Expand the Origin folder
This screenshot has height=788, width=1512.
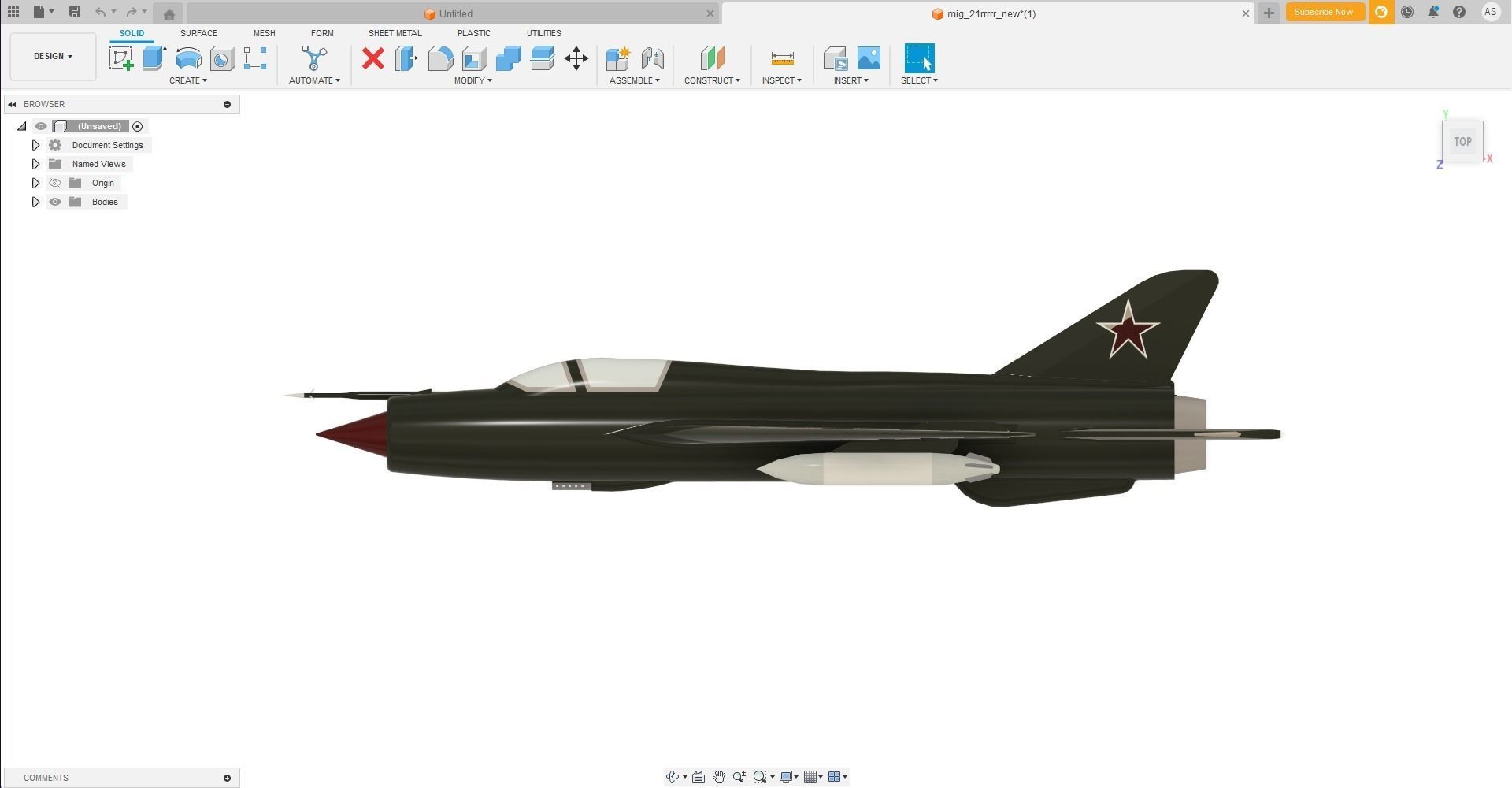tap(35, 183)
